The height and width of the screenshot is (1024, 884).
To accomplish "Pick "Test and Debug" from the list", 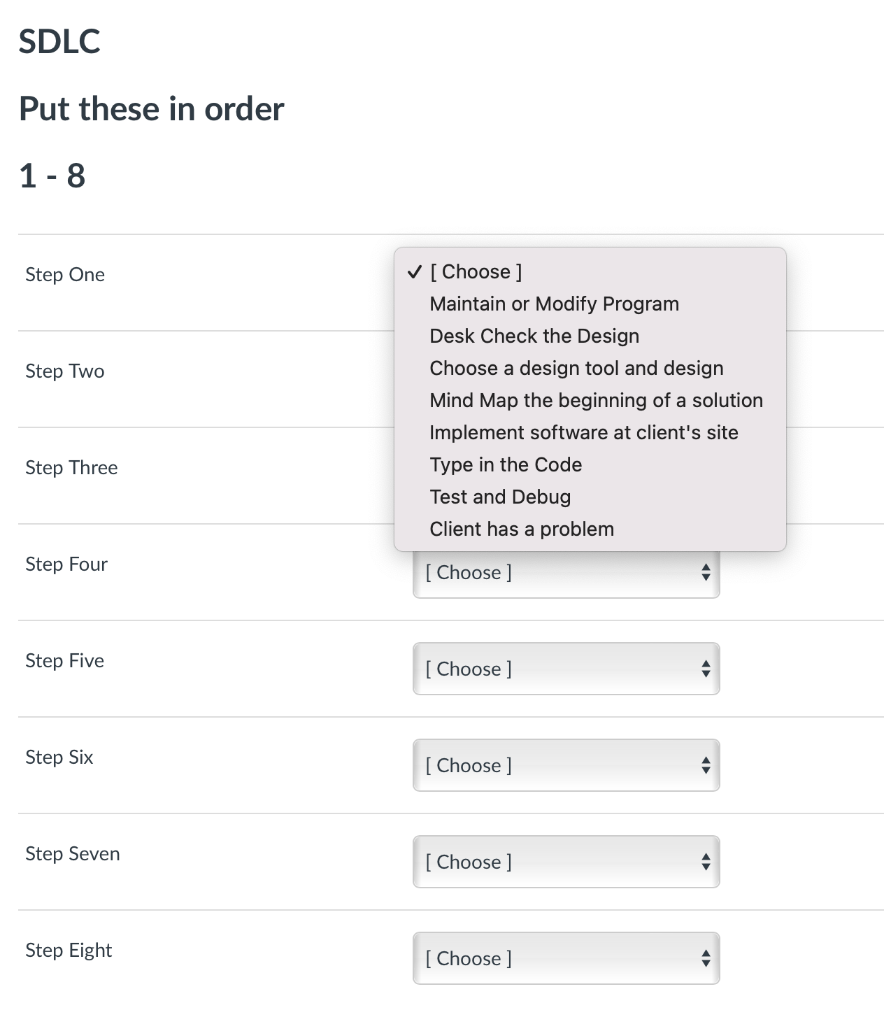I will tap(500, 497).
